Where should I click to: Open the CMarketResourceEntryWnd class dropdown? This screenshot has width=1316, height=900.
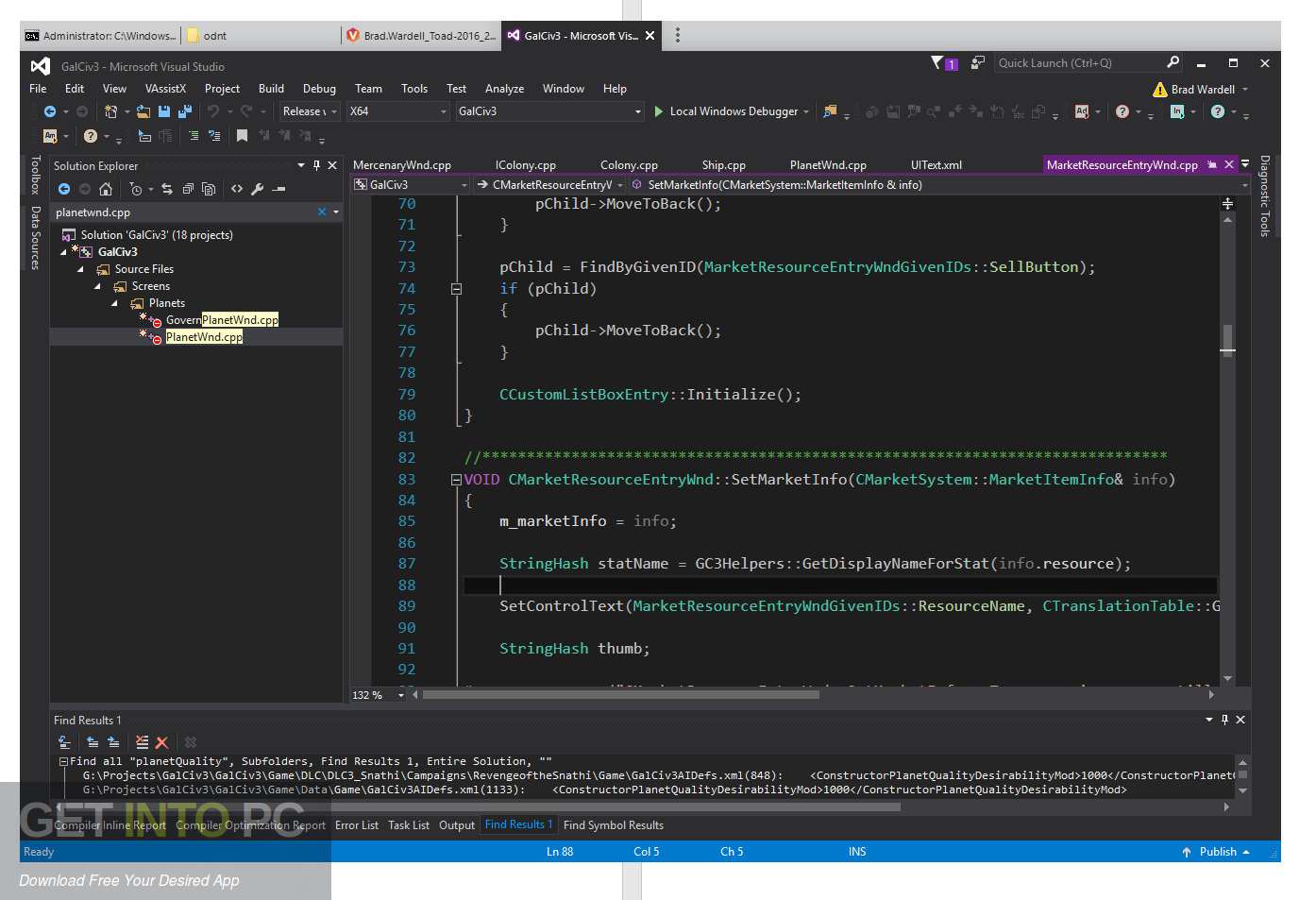549,185
